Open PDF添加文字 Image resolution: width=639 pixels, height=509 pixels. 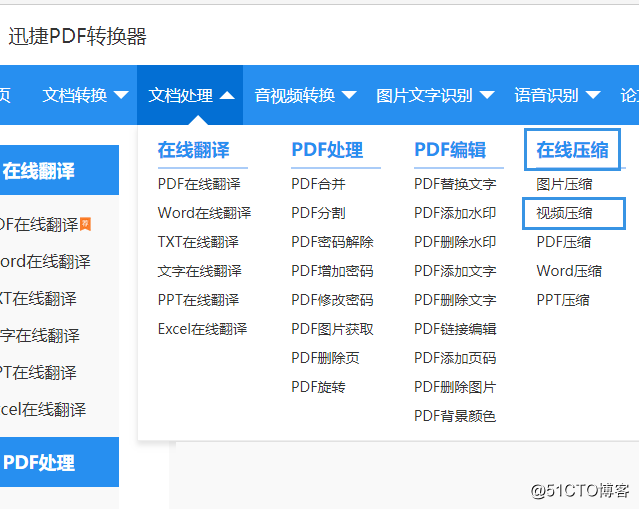point(455,271)
